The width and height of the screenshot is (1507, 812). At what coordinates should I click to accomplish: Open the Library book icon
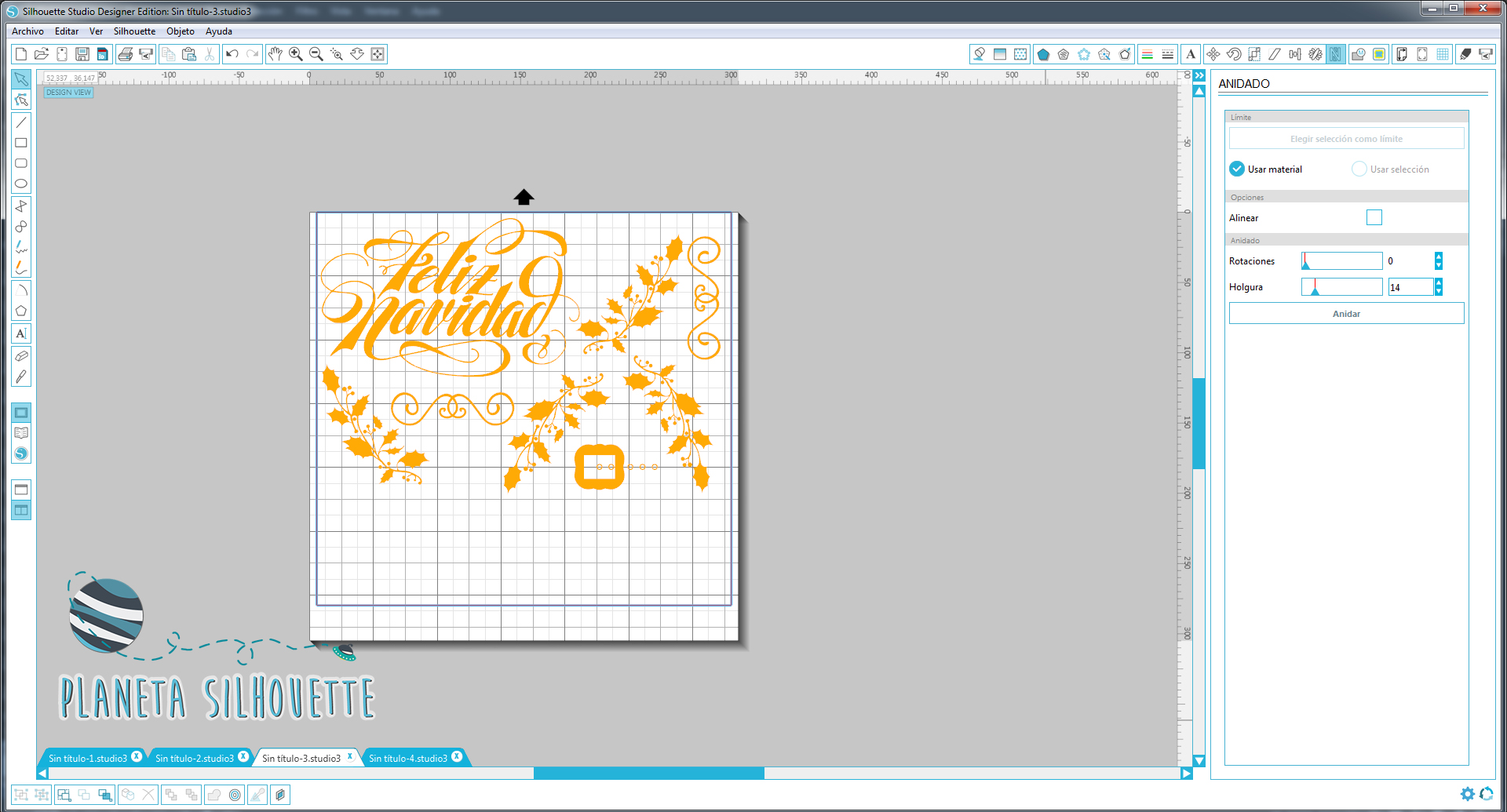(x=21, y=433)
